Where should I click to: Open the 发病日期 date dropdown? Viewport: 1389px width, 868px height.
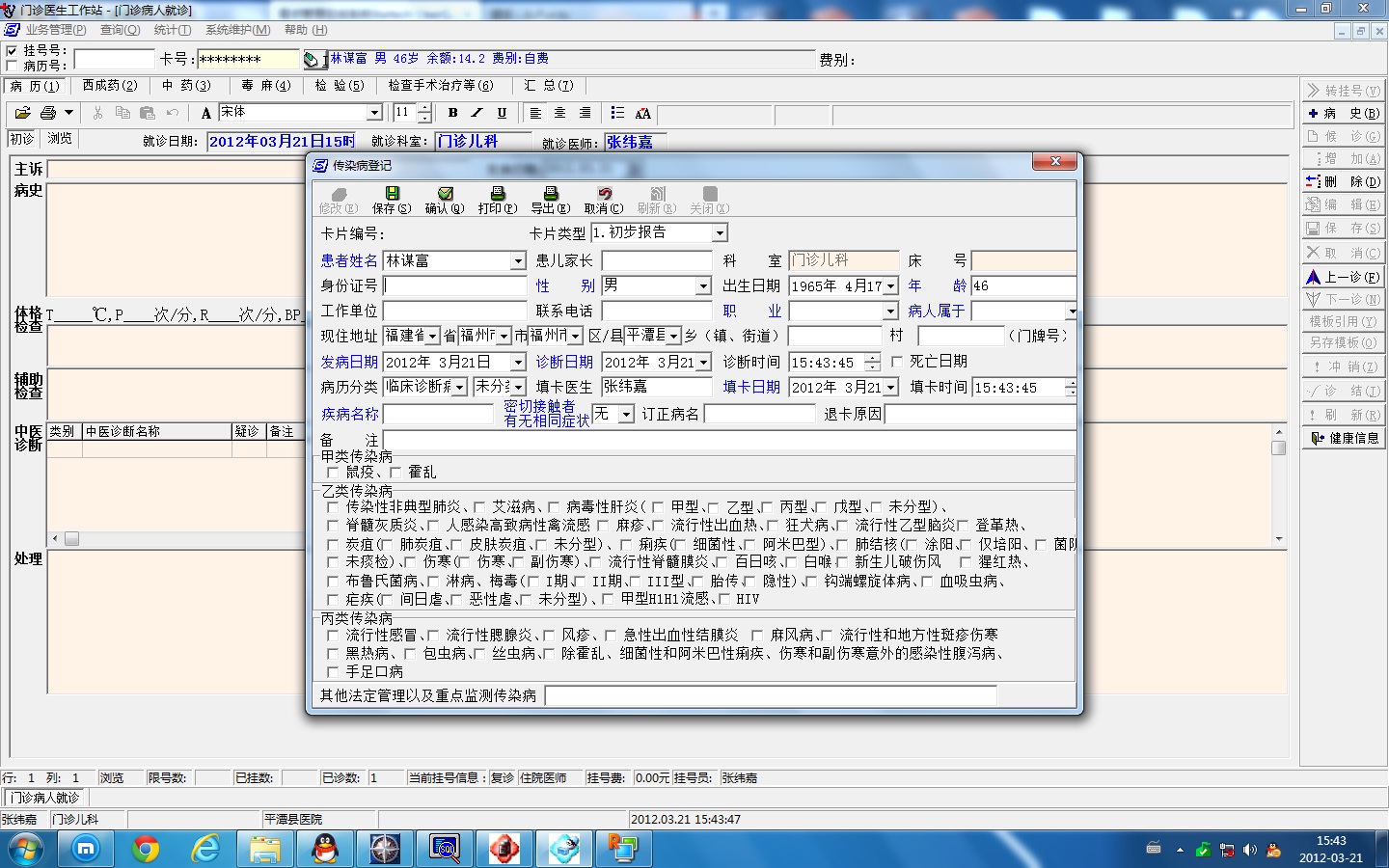click(x=518, y=363)
